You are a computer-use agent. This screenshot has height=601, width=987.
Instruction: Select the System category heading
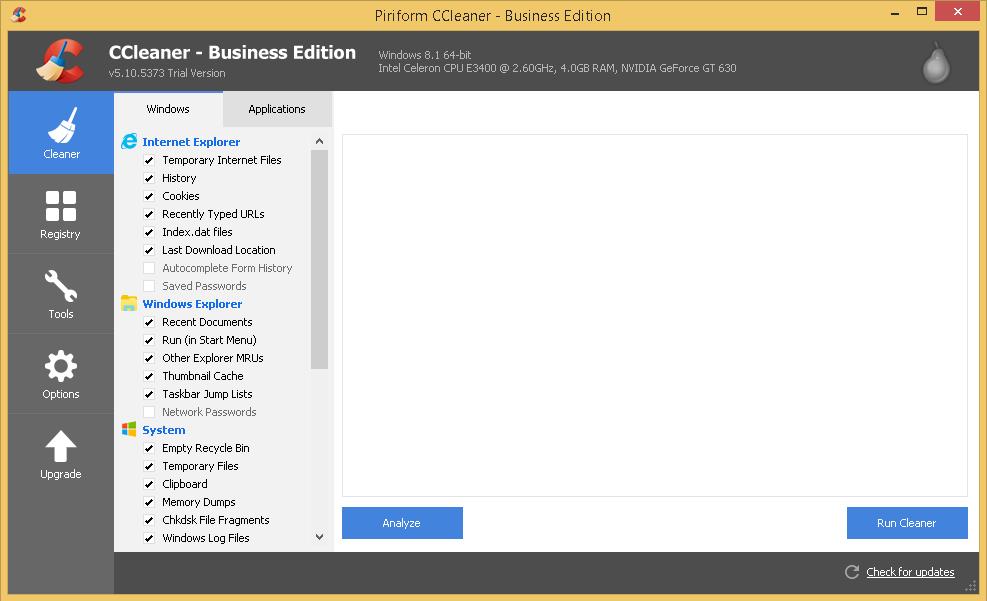tap(164, 430)
